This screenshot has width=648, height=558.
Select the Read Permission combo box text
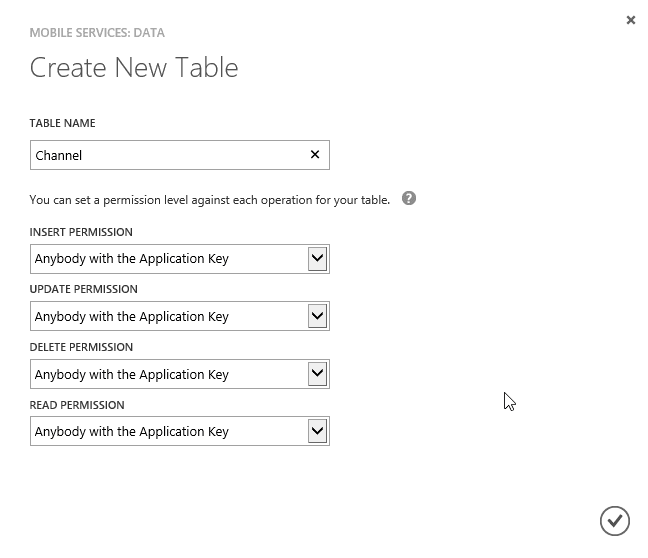(x=131, y=432)
